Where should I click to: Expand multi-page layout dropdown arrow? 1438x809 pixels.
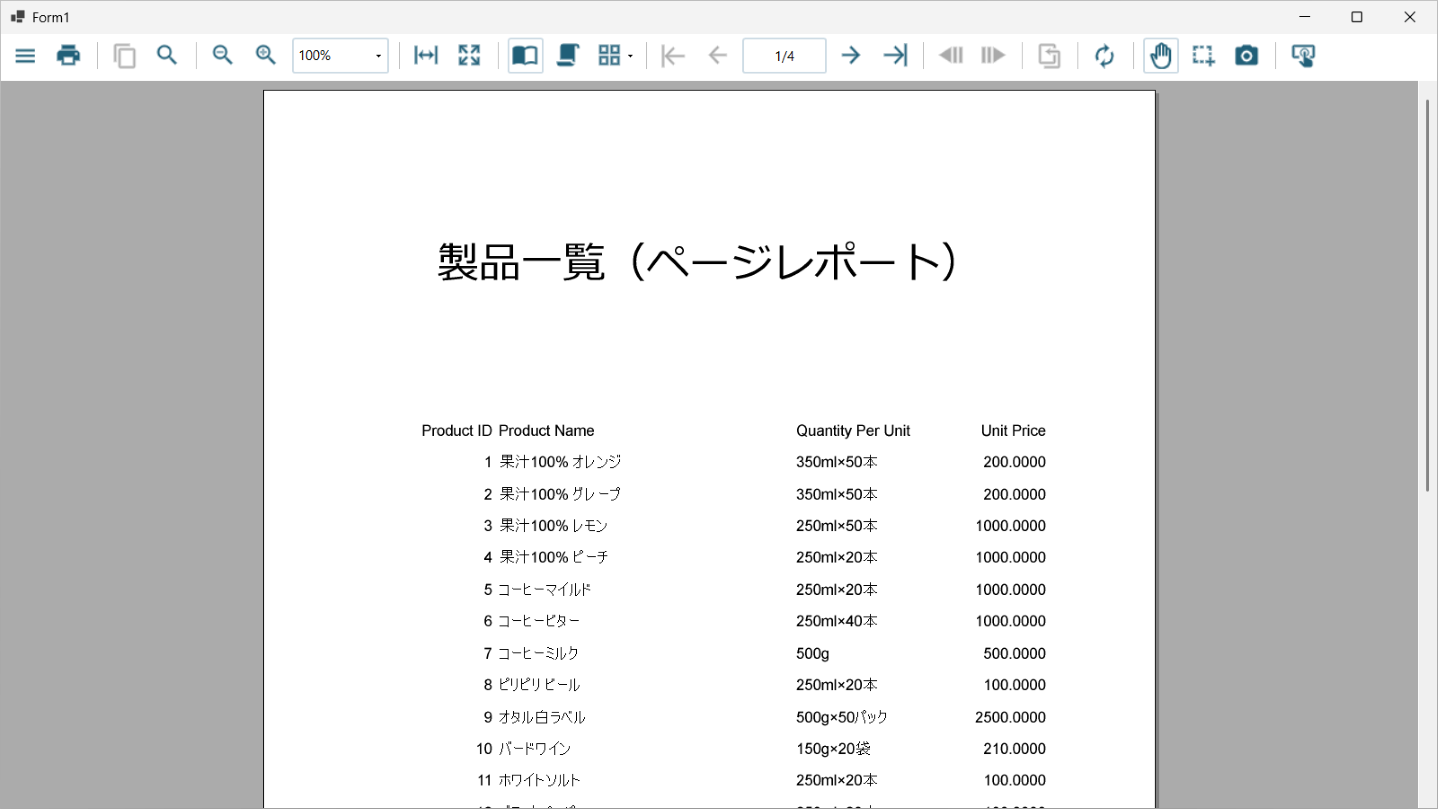click(x=630, y=57)
